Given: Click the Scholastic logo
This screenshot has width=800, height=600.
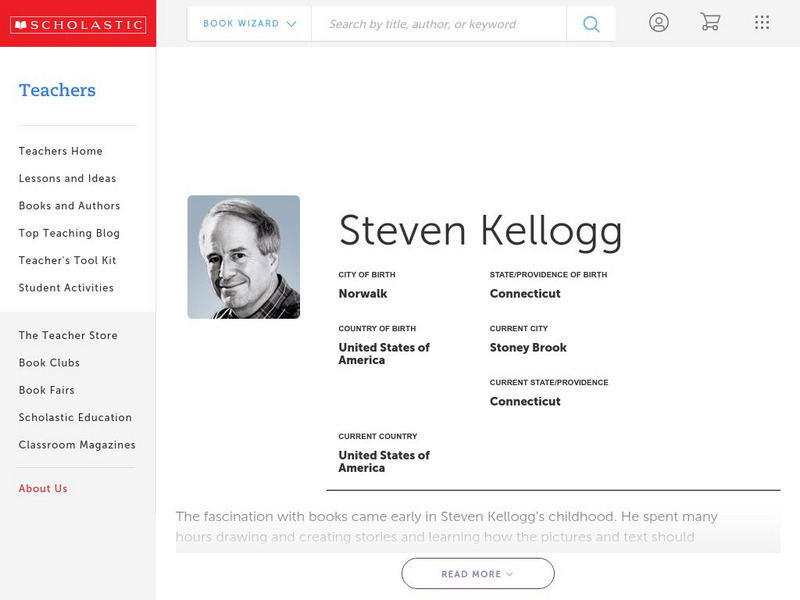Looking at the screenshot, I should pos(78,25).
